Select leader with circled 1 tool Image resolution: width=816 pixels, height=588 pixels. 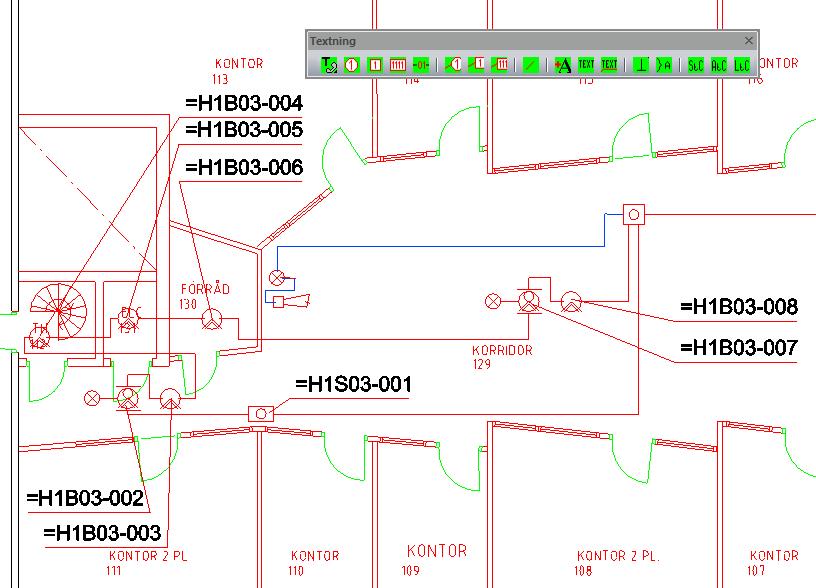coord(453,65)
